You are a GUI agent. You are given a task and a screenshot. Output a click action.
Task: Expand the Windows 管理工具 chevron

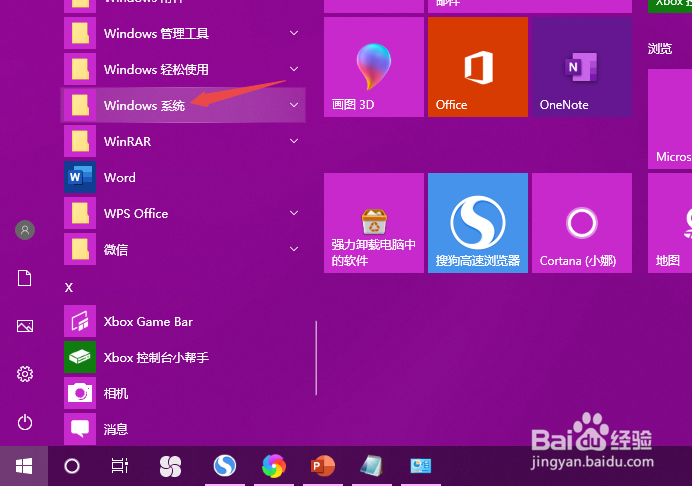[294, 33]
